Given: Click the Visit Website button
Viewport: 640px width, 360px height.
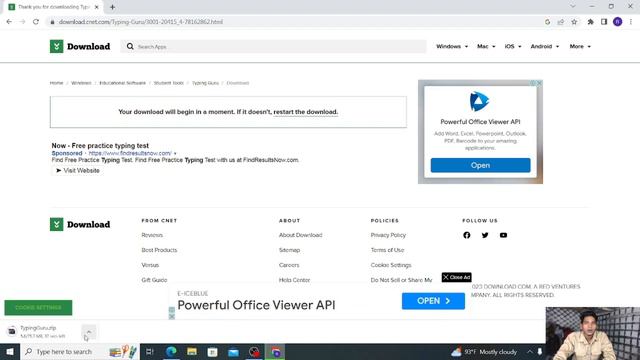Looking at the screenshot, I should [x=78, y=171].
